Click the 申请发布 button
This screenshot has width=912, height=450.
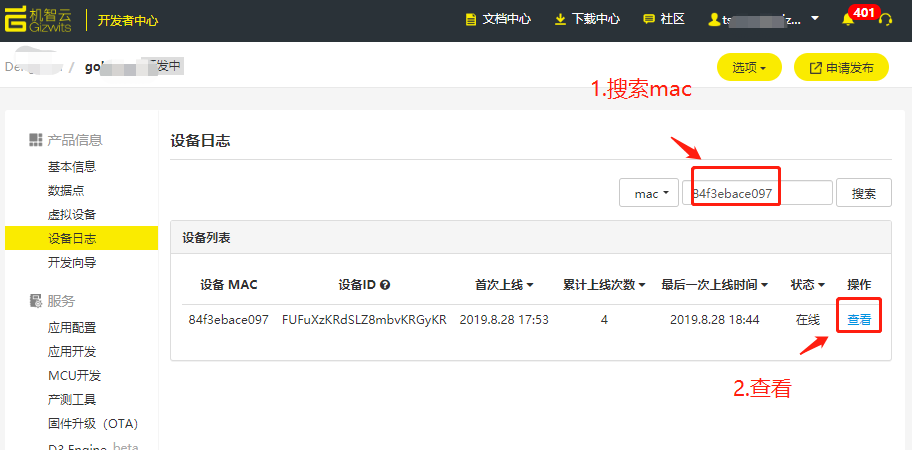(841, 68)
